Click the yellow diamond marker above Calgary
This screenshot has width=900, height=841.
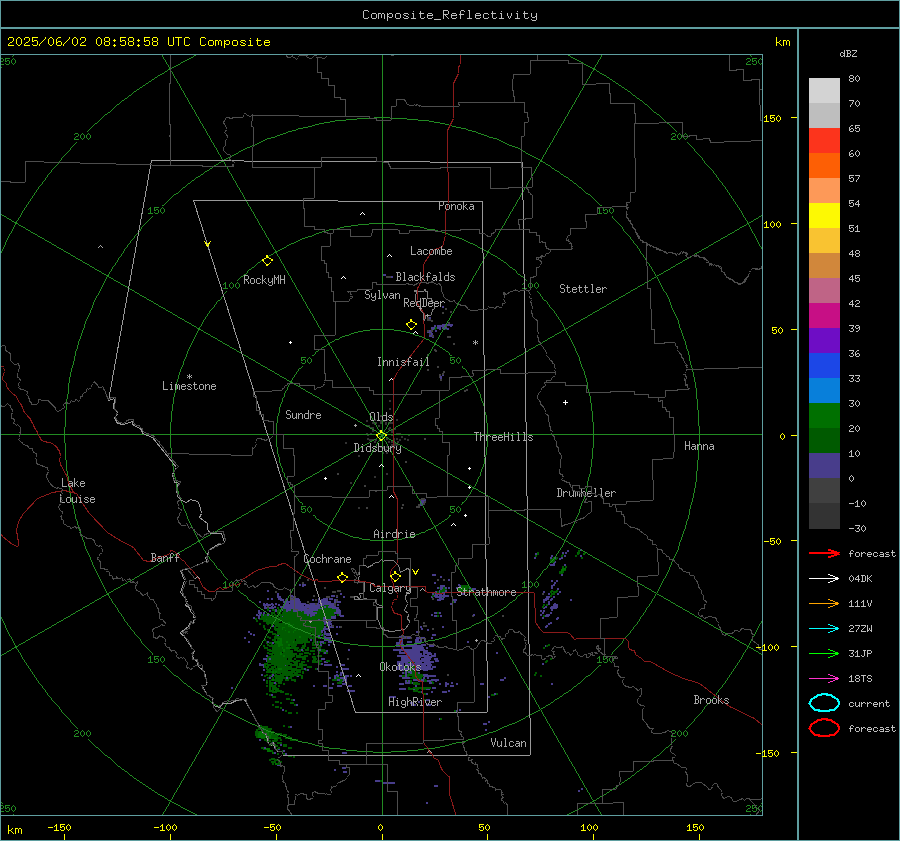coord(395,576)
